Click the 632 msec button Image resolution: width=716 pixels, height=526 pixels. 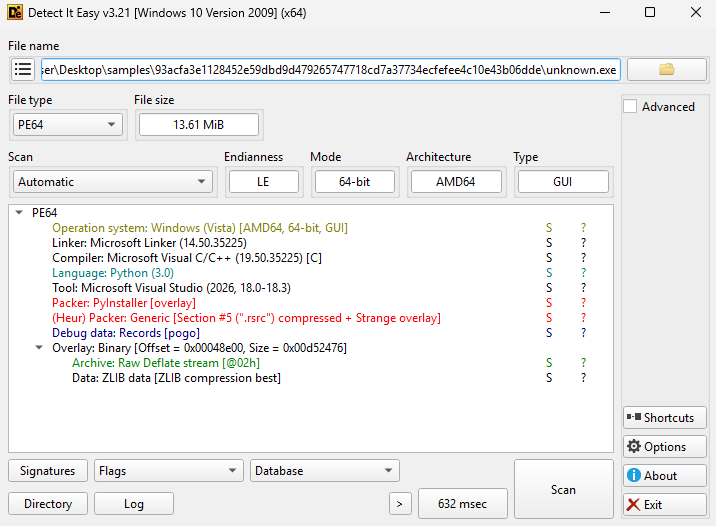coord(463,504)
